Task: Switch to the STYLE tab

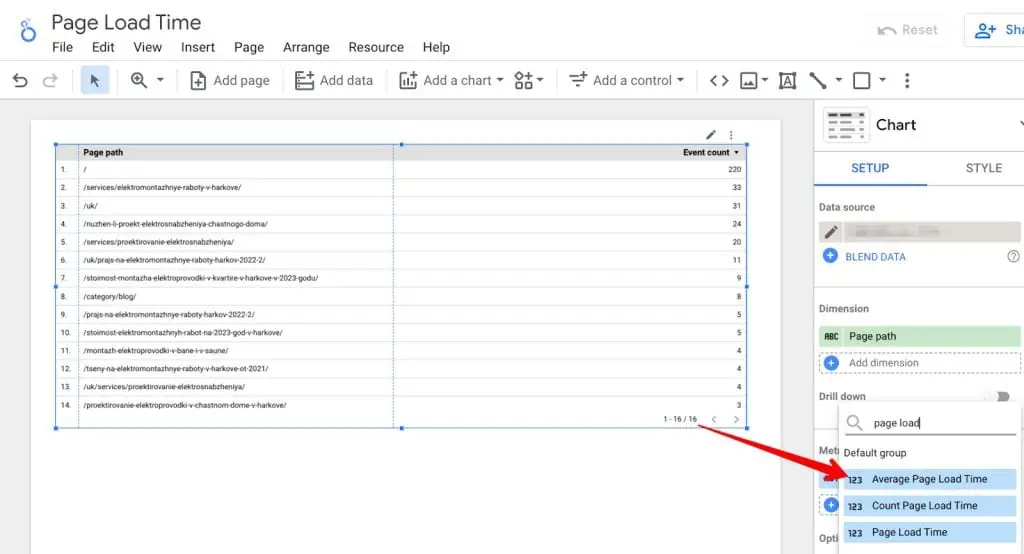Action: 984,168
